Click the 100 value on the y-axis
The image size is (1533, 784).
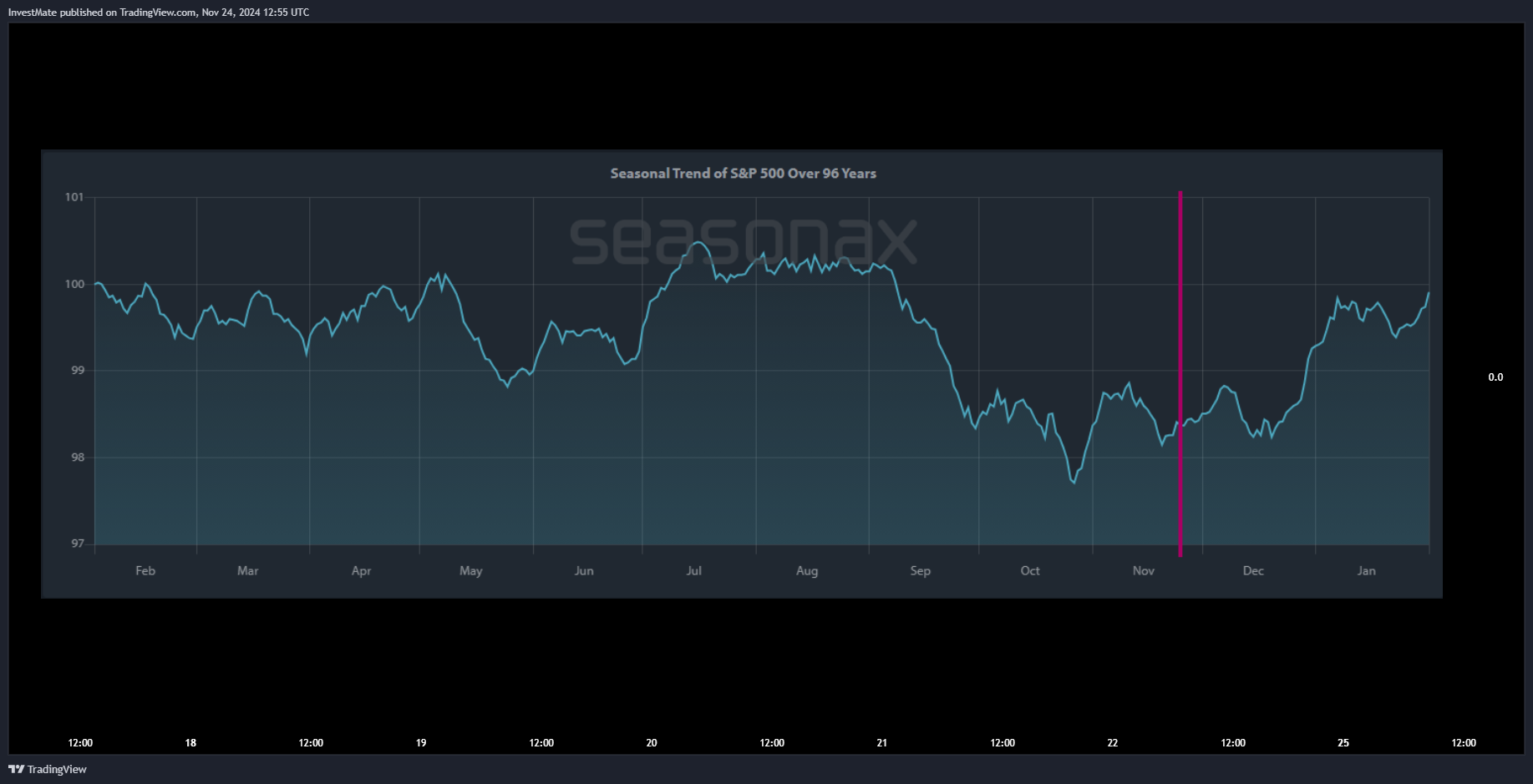coord(74,284)
